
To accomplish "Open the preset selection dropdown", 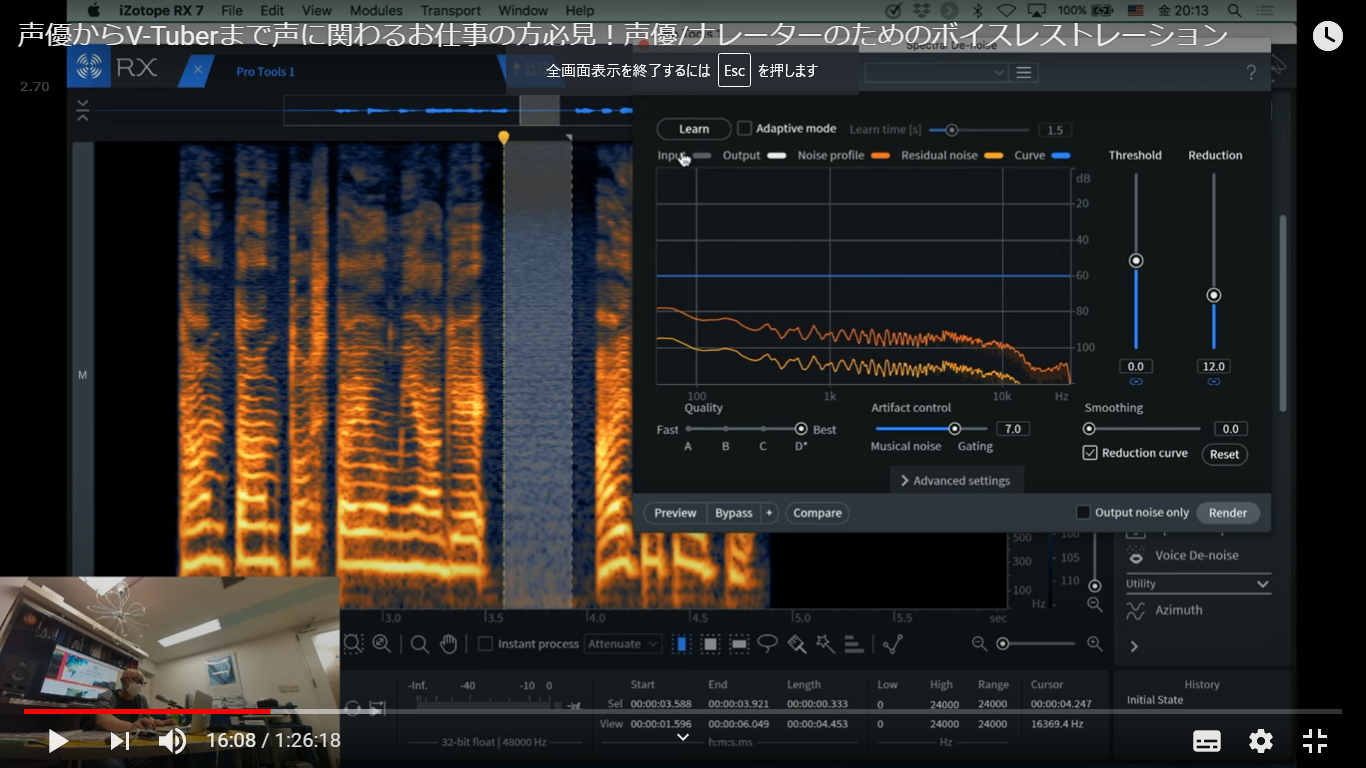I will pos(936,72).
